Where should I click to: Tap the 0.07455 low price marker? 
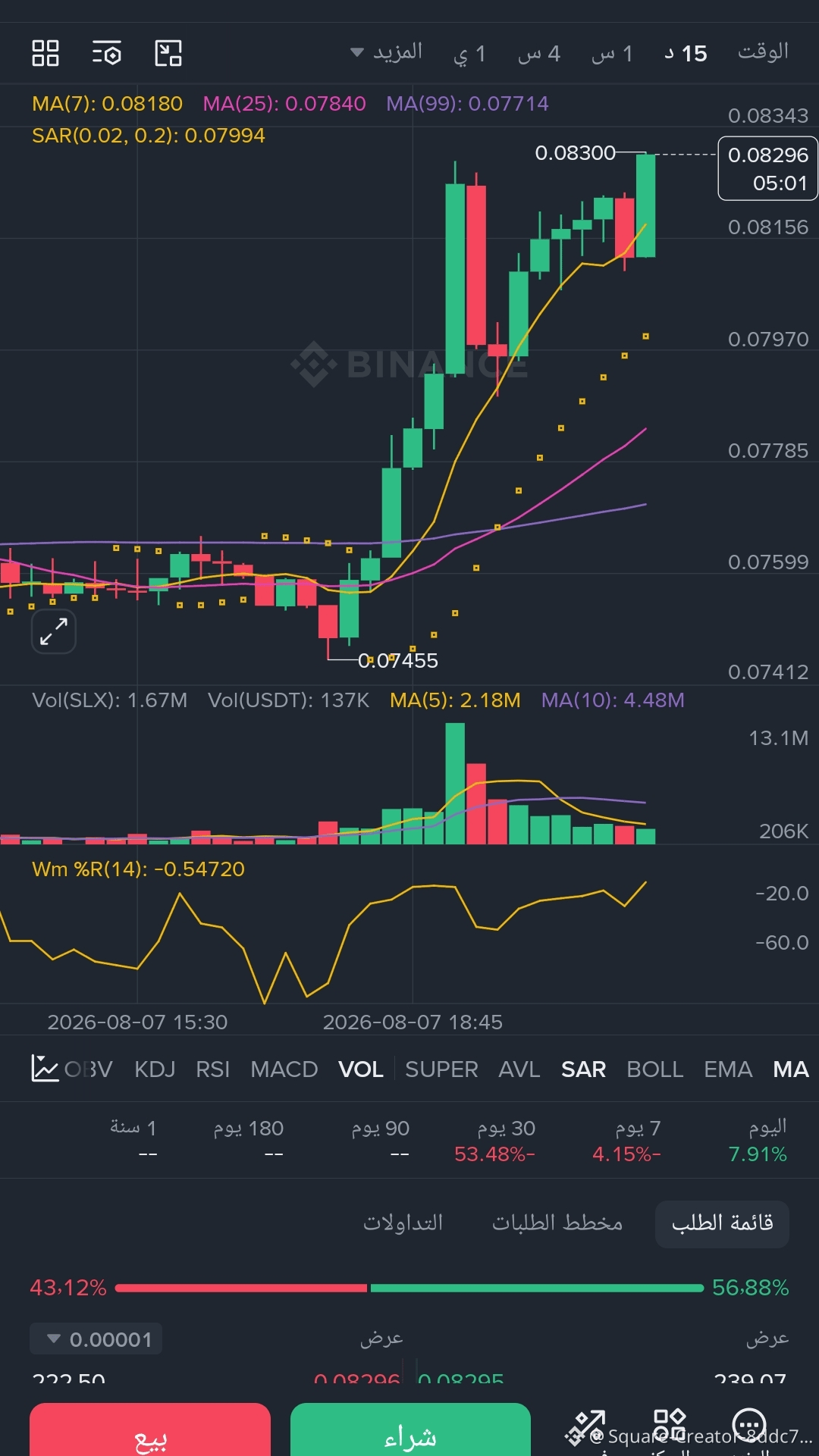click(x=398, y=661)
